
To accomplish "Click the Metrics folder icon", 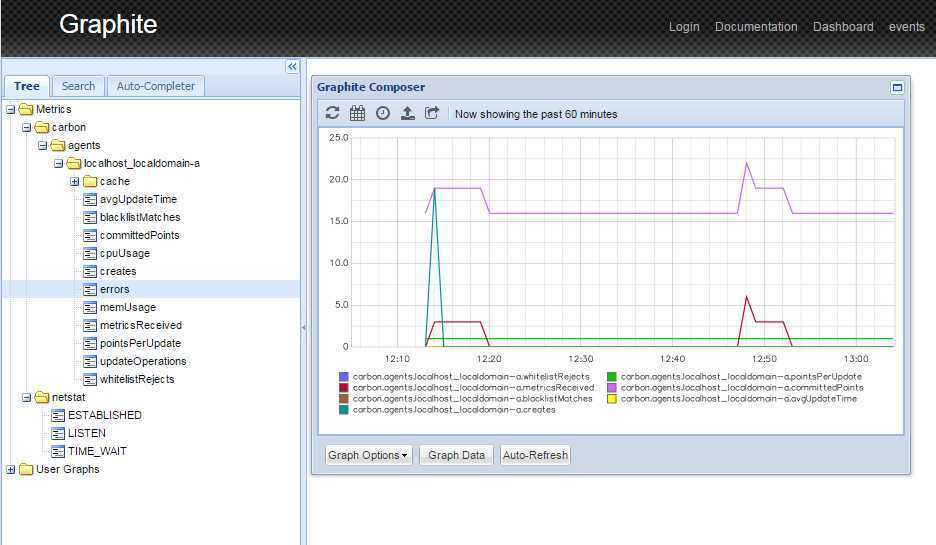I will point(26,109).
